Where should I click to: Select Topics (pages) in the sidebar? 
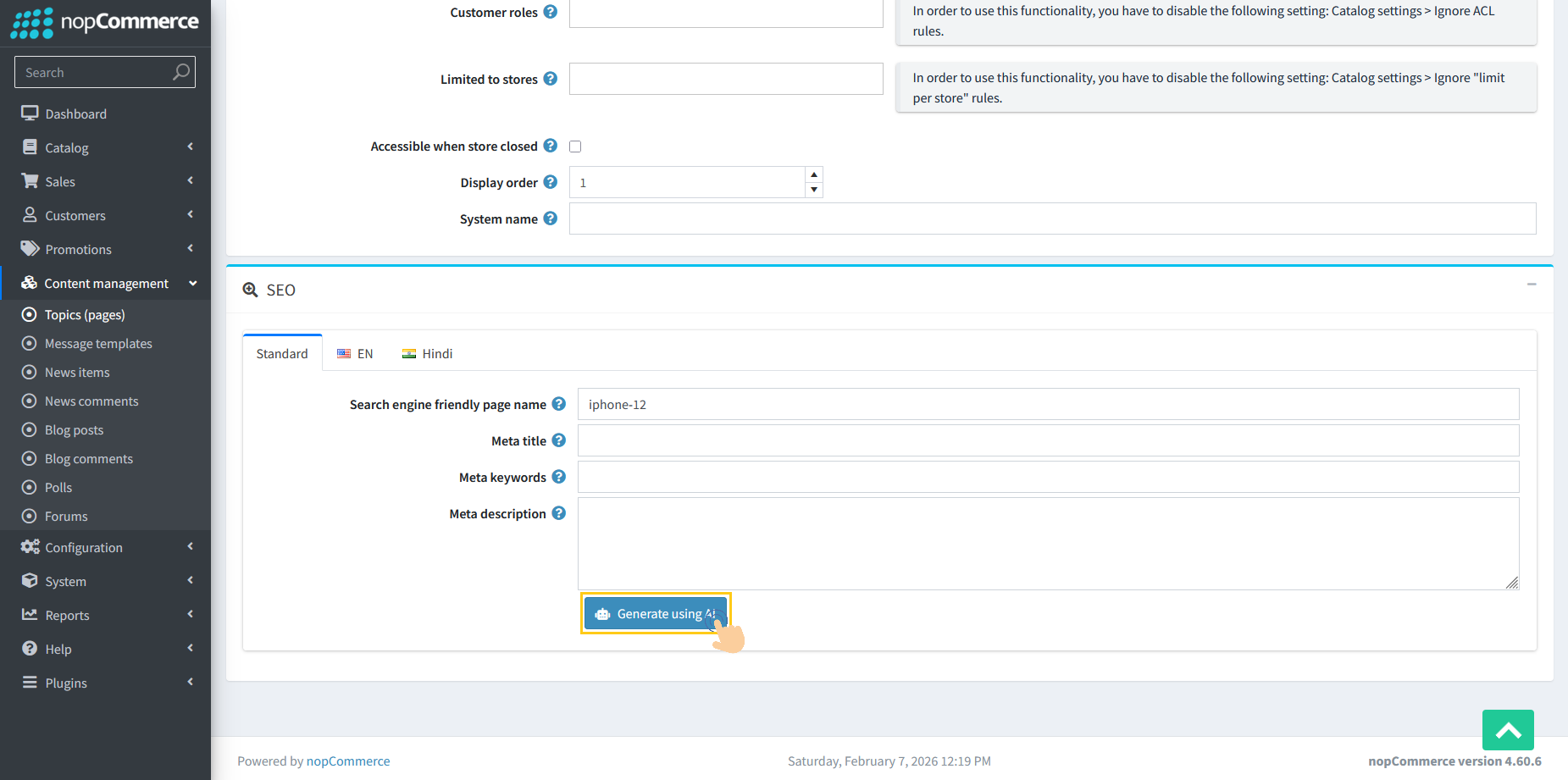[x=85, y=314]
